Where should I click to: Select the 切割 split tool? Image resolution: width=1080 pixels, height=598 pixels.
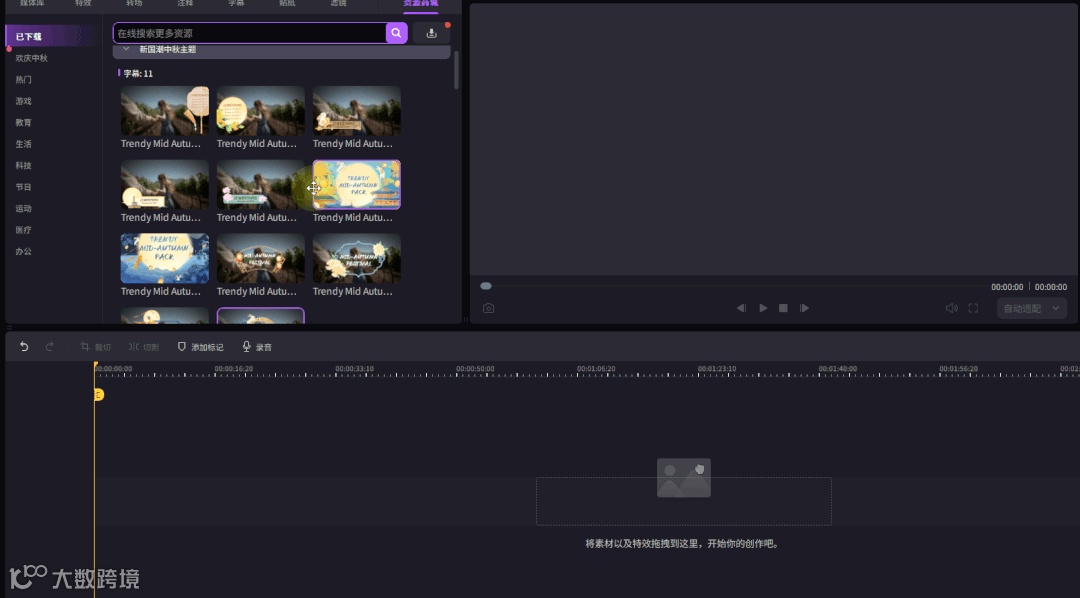point(143,347)
